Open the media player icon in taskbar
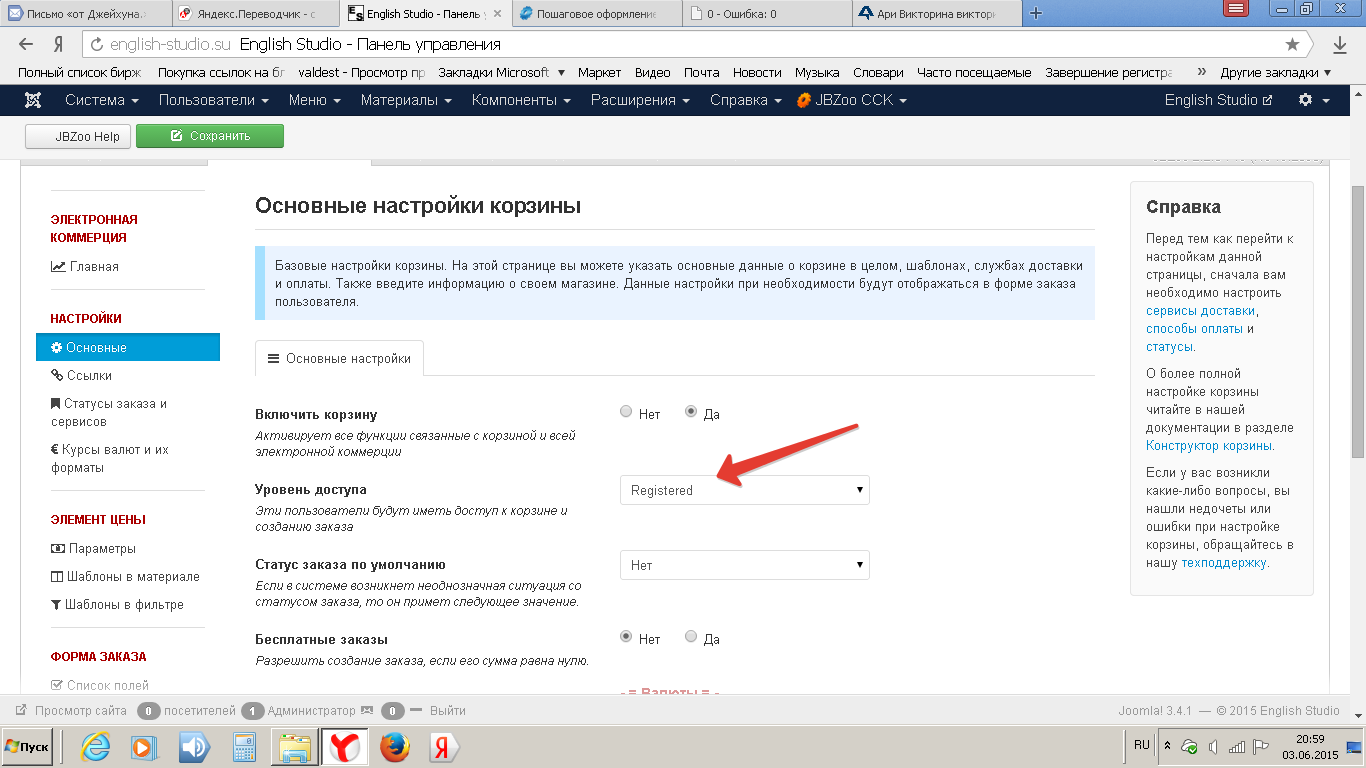 click(145, 747)
